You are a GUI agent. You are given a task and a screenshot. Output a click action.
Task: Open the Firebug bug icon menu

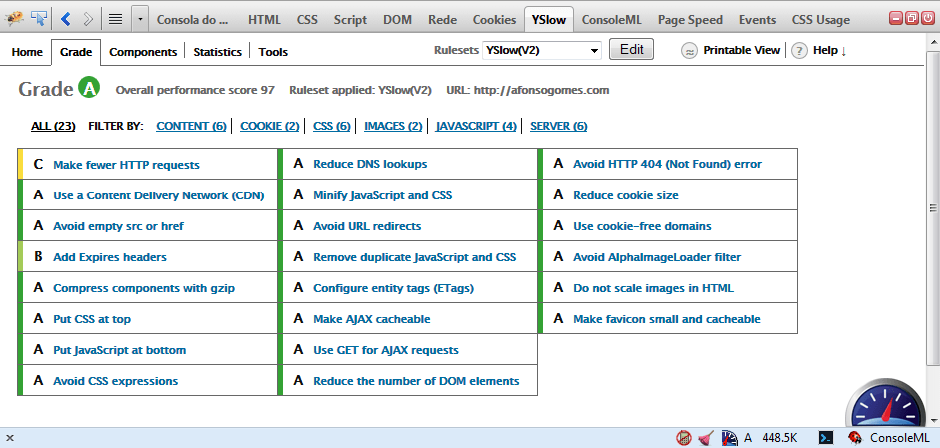14,19
